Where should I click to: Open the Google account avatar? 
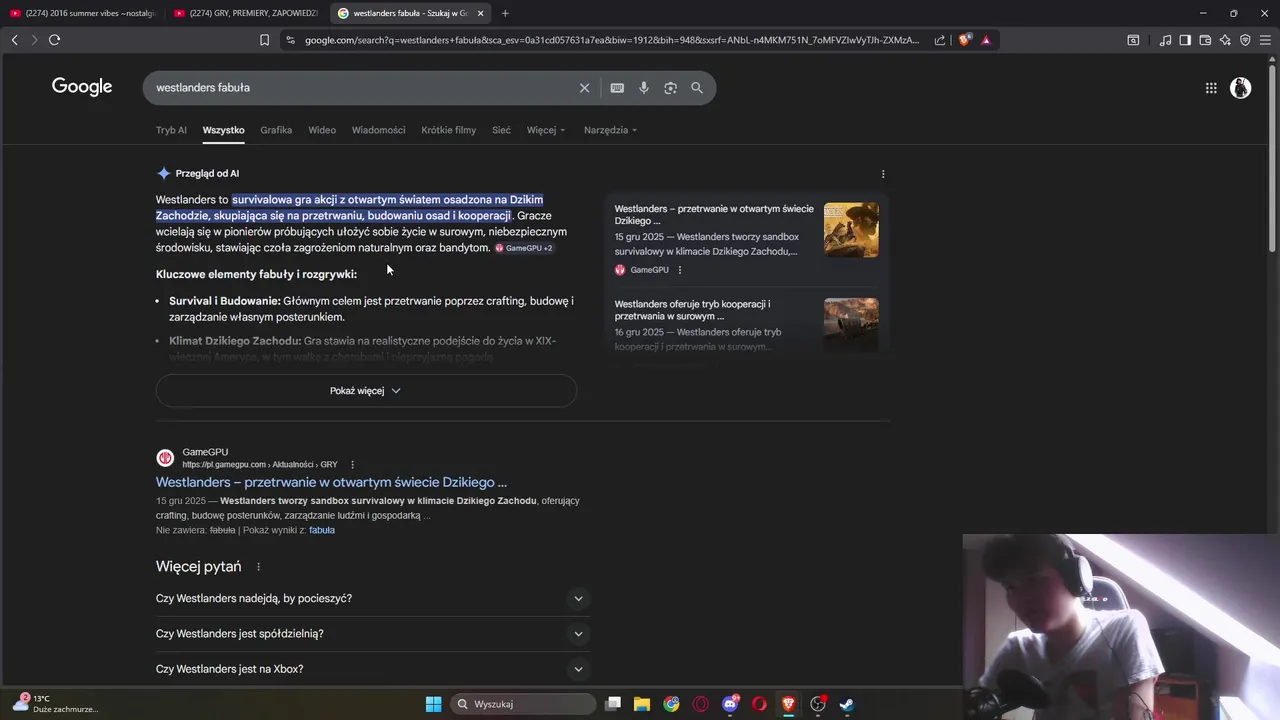(1240, 88)
